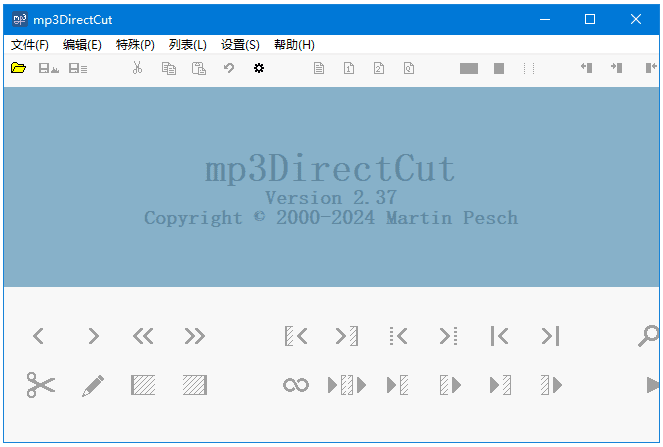Open the settings gear in toolbar
Image resolution: width=663 pixels, height=447 pixels.
(259, 68)
